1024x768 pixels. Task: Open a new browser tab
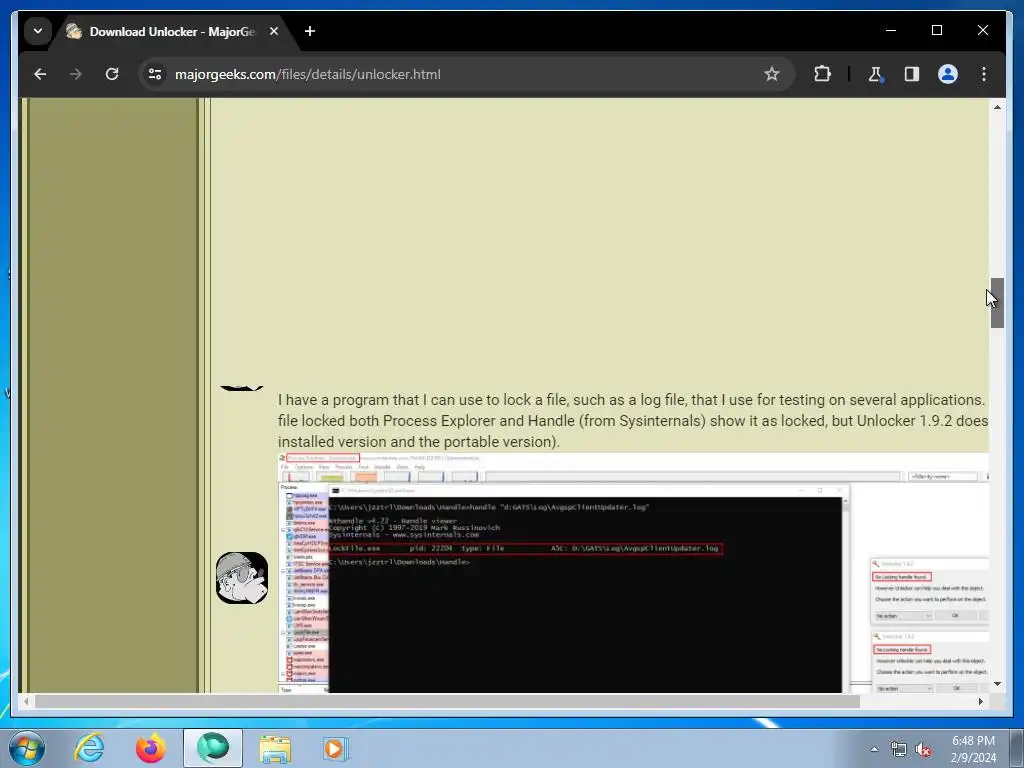coord(310,31)
